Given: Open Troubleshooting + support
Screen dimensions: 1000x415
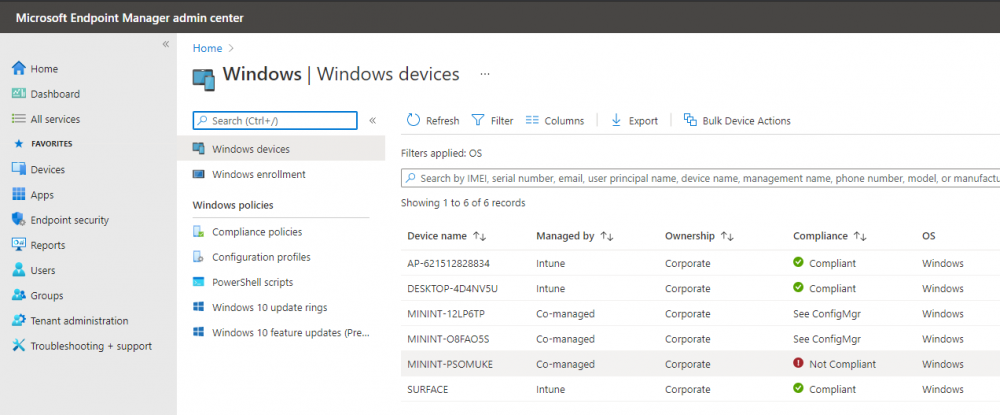Looking at the screenshot, I should tap(82, 346).
